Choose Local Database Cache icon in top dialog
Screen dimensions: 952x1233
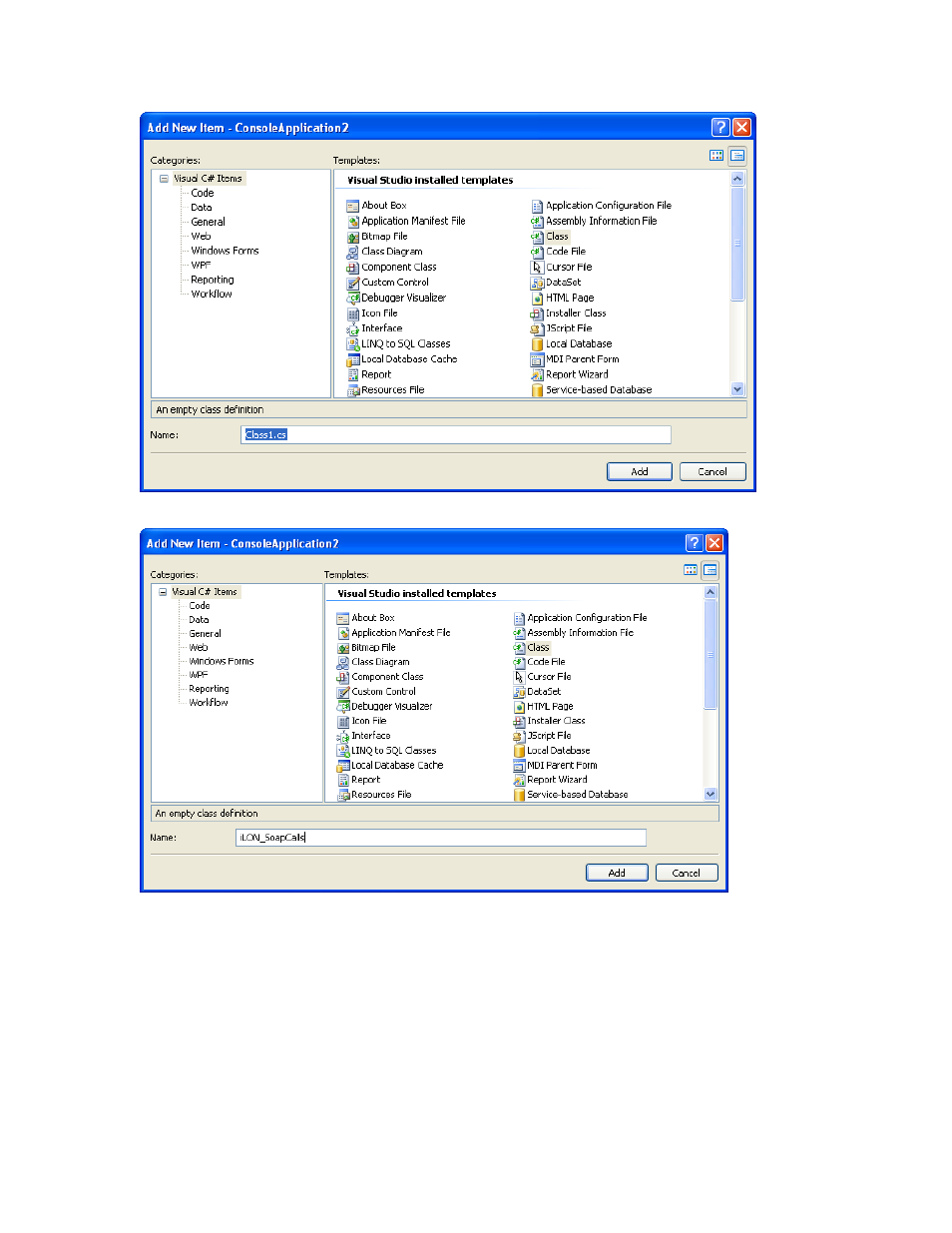click(x=352, y=359)
